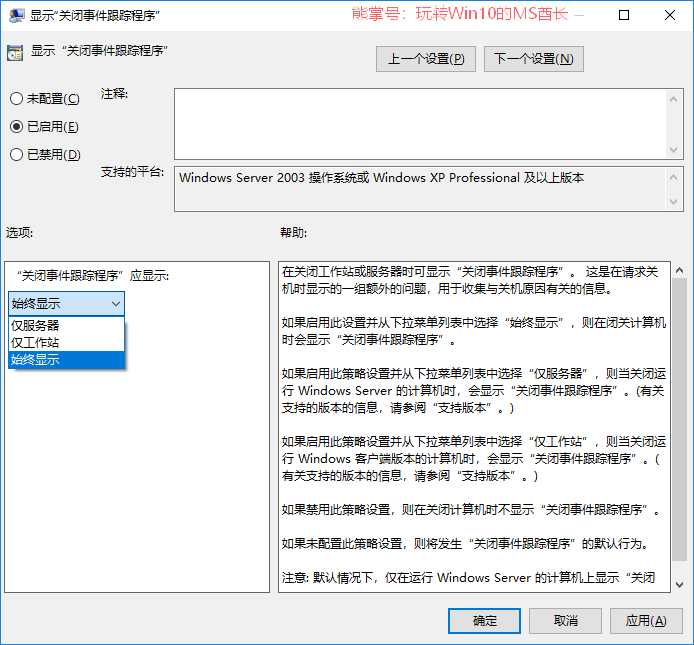Cancel the dialog with 取消
The image size is (694, 645).
[x=565, y=621]
